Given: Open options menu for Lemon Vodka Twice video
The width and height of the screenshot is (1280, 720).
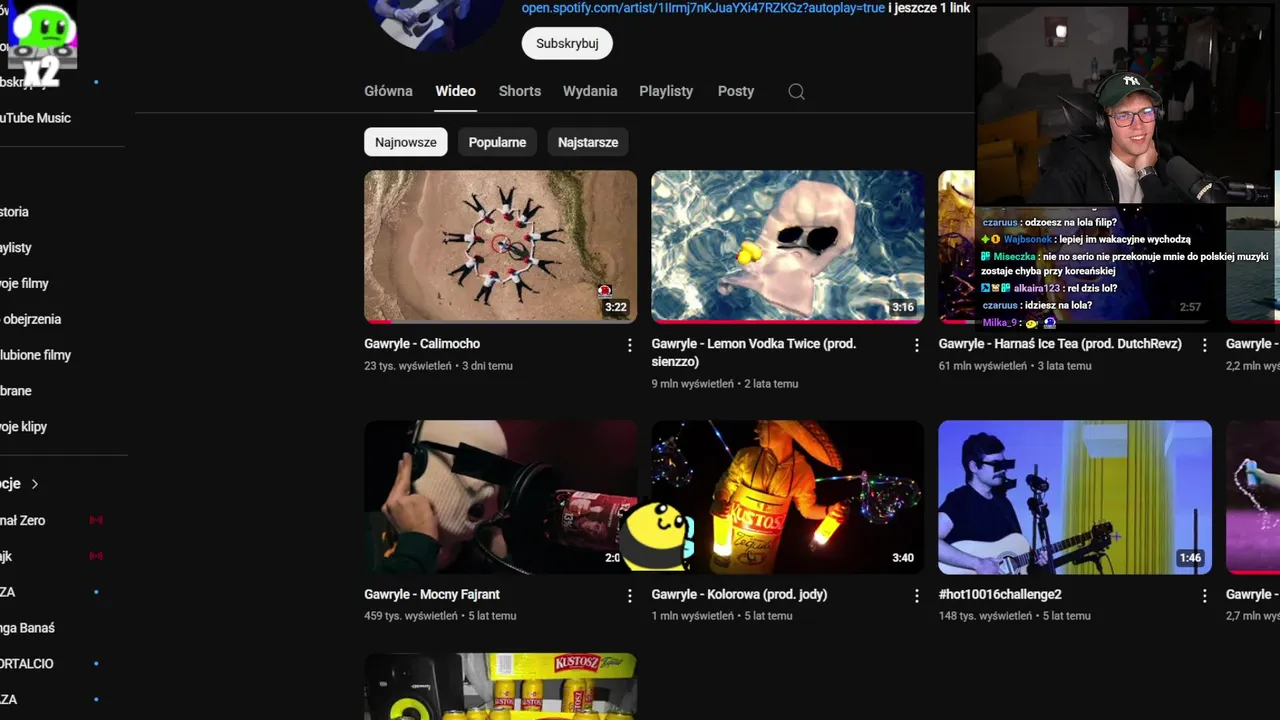Looking at the screenshot, I should (916, 345).
